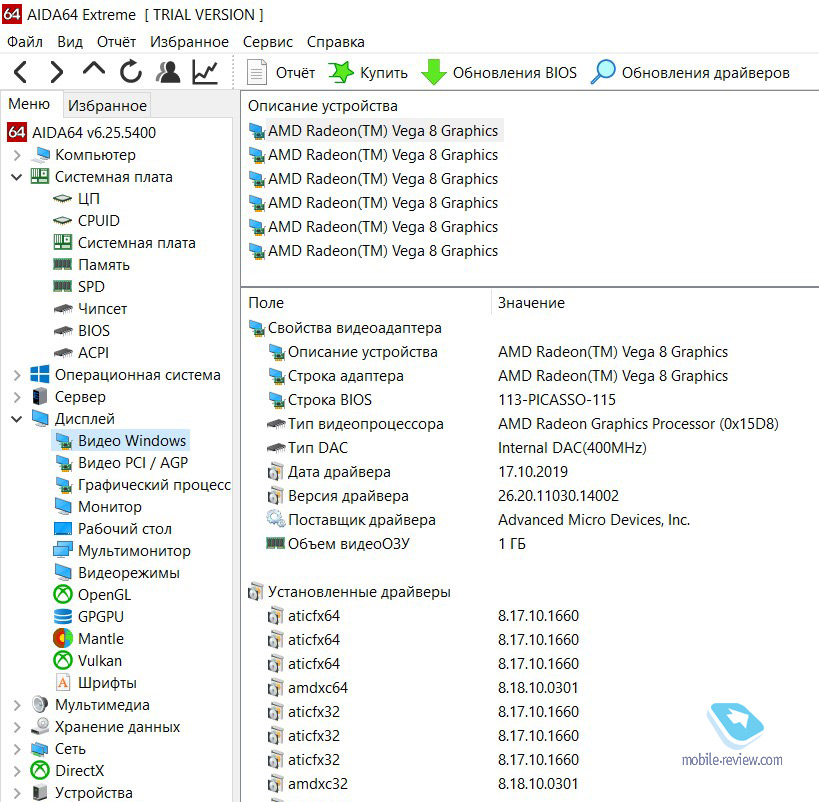
Task: Expand the Сервер tree node
Action: (x=17, y=397)
